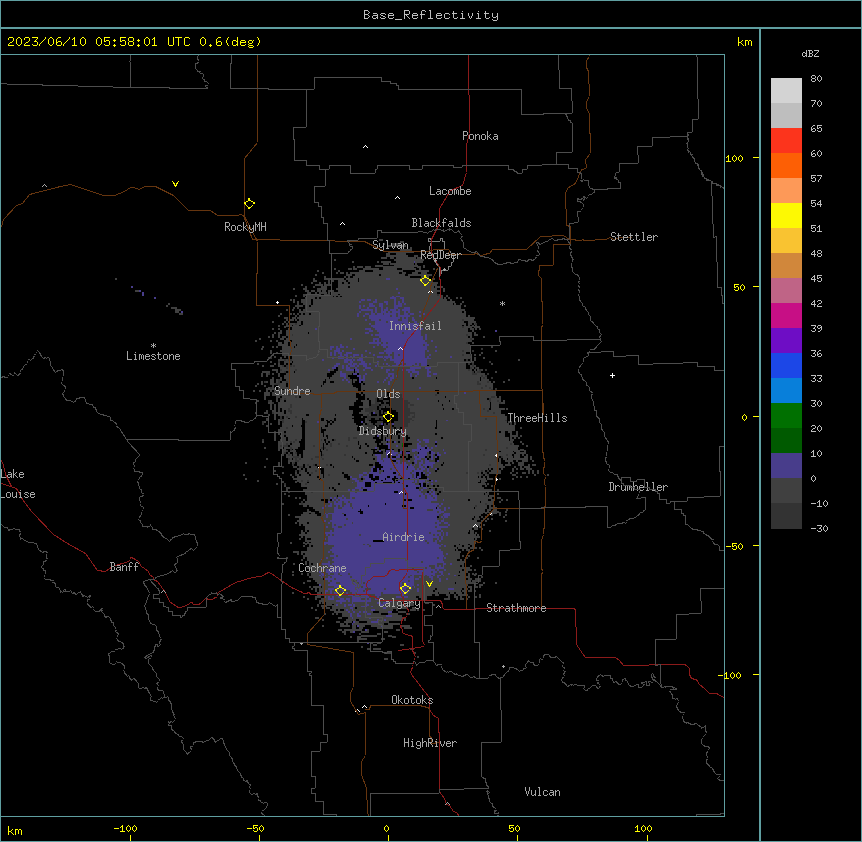The height and width of the screenshot is (842, 862).
Task: Click the Blackfalds label
Action: [x=441, y=223]
